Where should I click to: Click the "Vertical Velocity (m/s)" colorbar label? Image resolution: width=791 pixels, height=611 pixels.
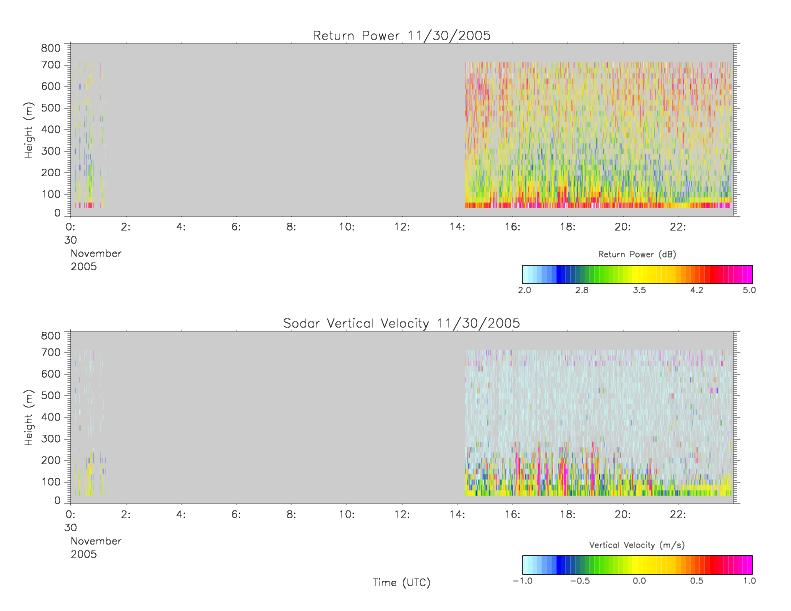(637, 545)
